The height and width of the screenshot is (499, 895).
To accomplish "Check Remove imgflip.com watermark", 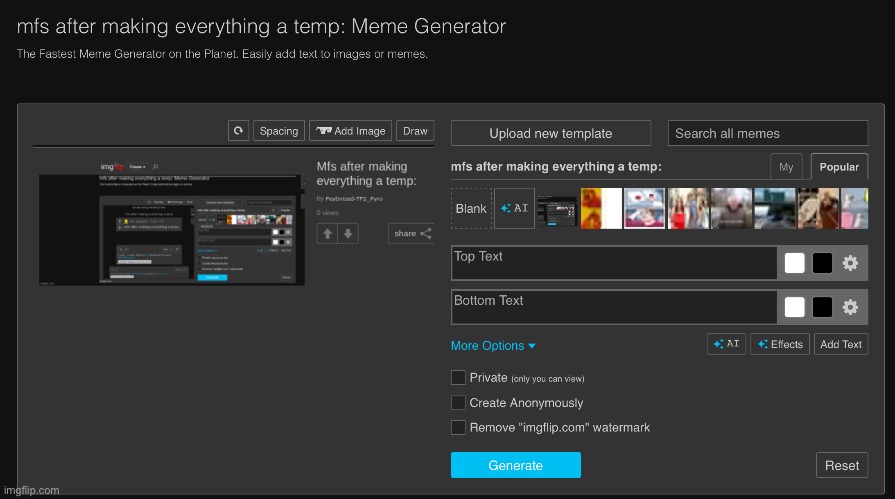I will 458,427.
